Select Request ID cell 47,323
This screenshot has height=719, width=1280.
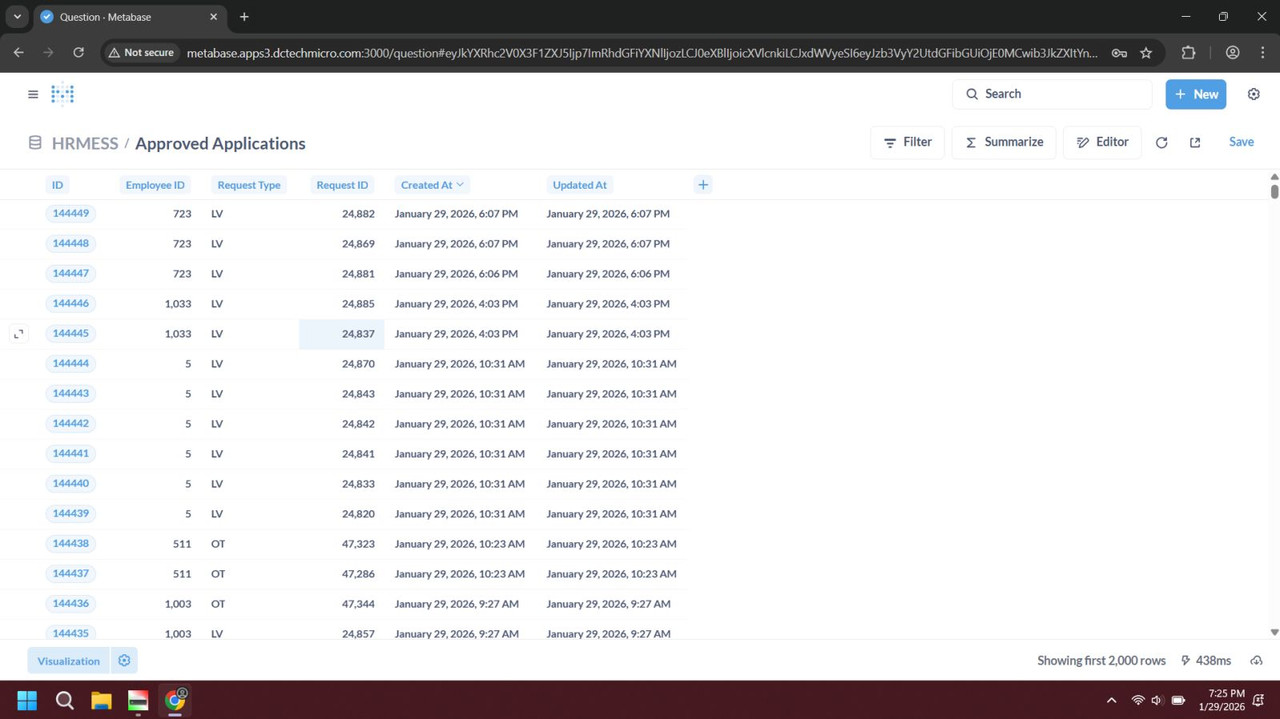pyautogui.click(x=342, y=544)
